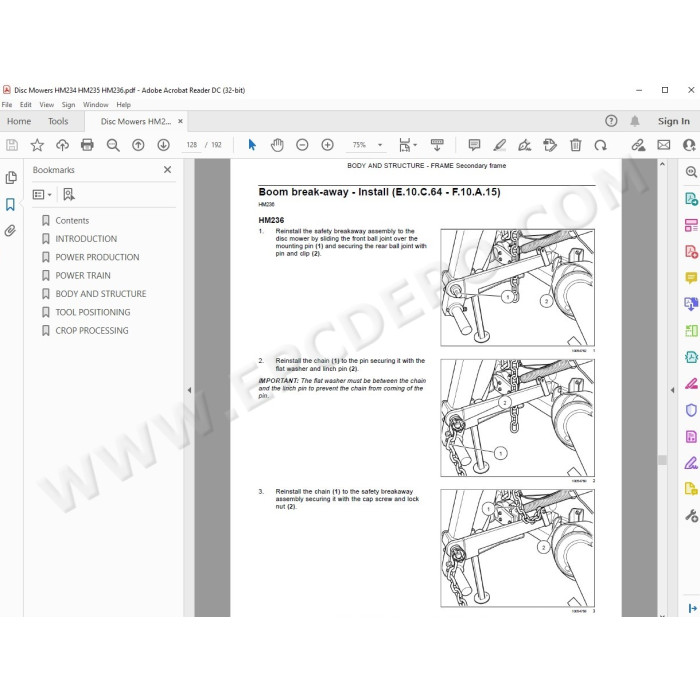This screenshot has width=700, height=700.
Task: Open fit page options dropdown
Action: (408, 145)
